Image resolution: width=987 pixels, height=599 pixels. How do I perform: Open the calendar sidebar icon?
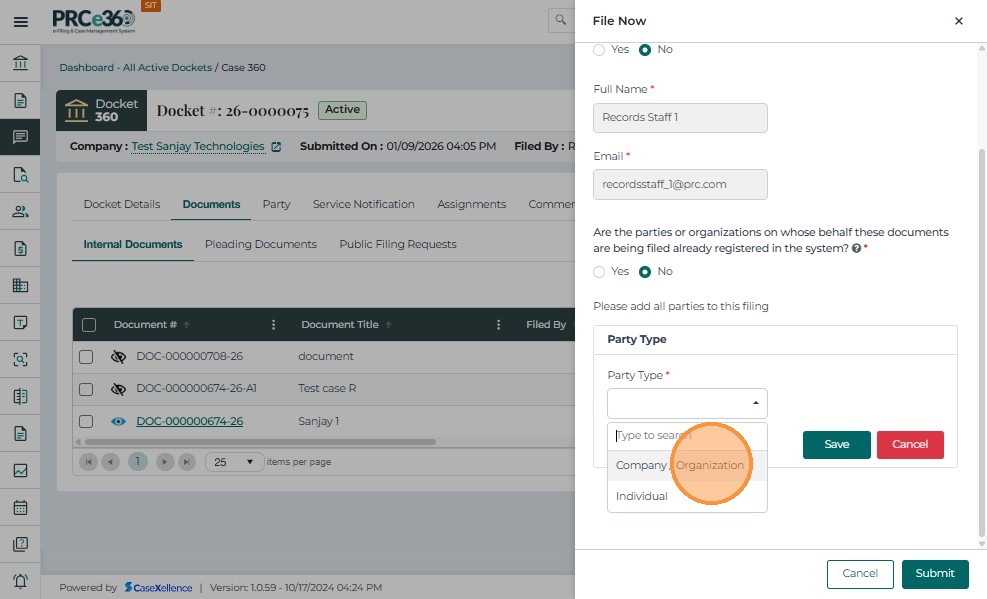[20, 507]
